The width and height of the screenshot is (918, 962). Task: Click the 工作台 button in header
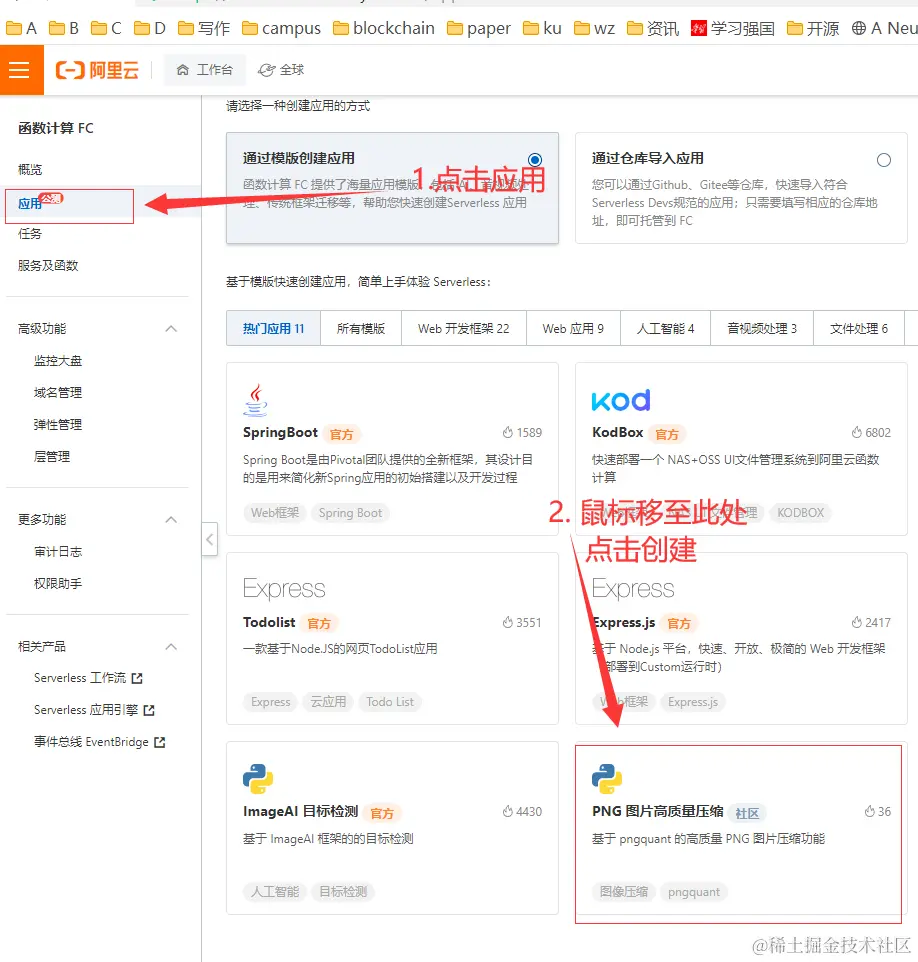click(205, 70)
